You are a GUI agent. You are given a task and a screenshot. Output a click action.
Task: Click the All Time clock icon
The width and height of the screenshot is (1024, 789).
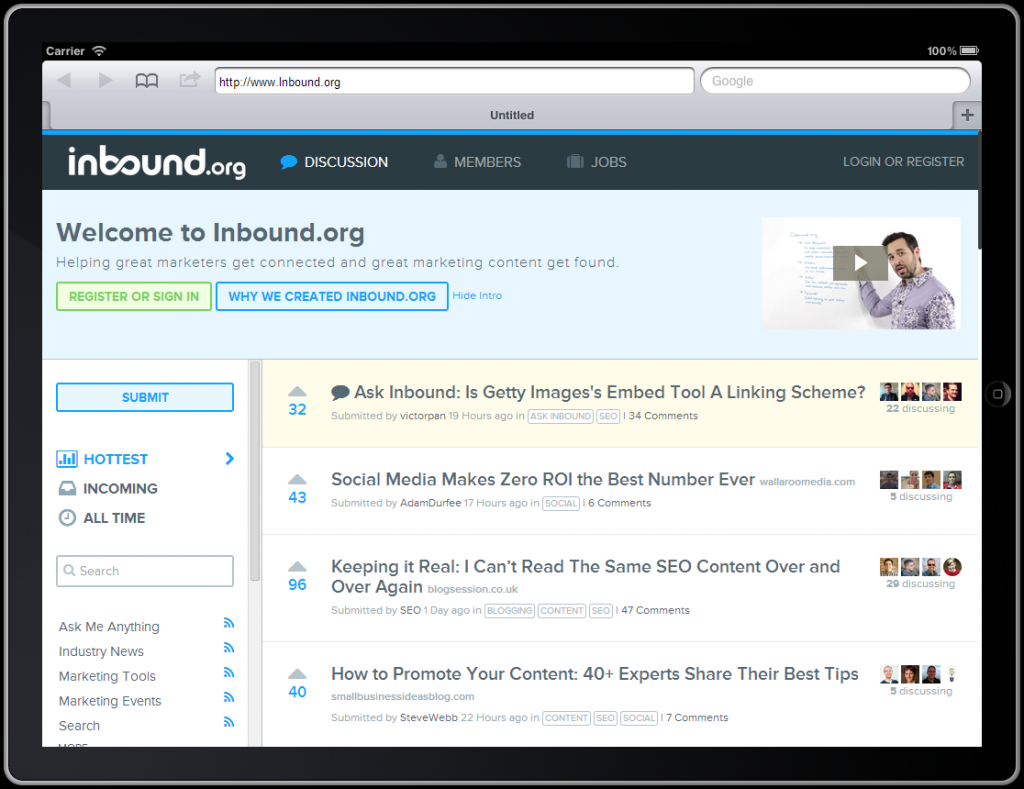click(67, 518)
